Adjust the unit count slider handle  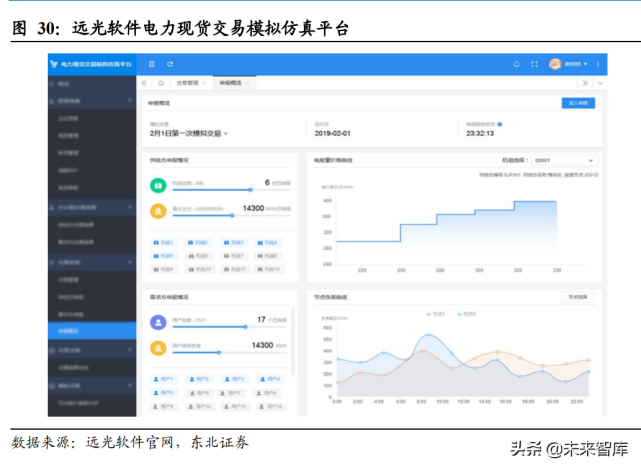tap(250, 190)
